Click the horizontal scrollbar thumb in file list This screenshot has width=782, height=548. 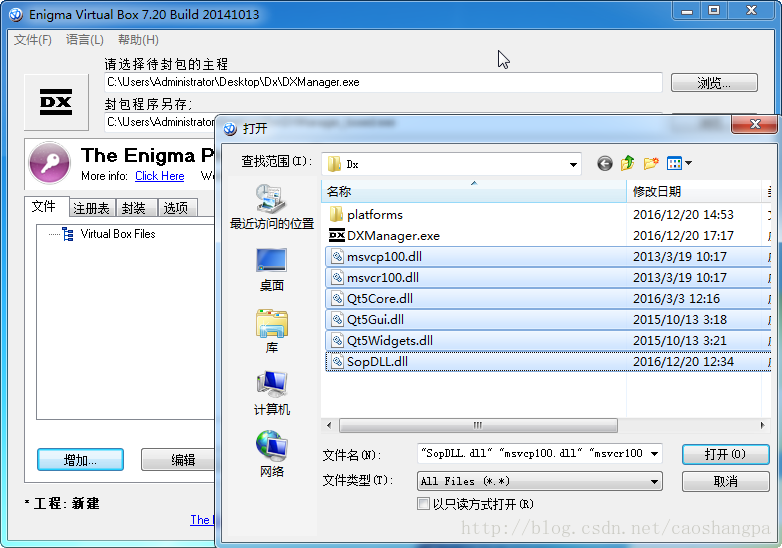(x=478, y=425)
